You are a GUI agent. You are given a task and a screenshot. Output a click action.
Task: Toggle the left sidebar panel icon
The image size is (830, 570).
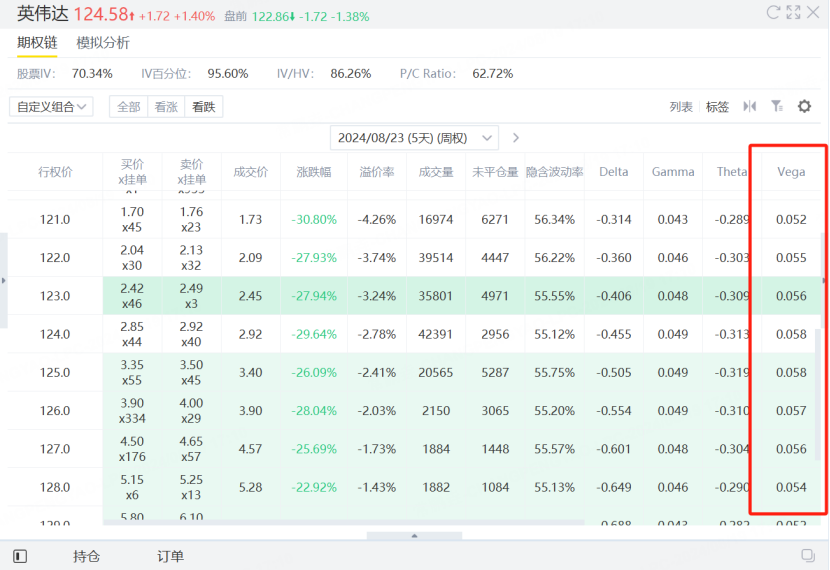[x=20, y=556]
